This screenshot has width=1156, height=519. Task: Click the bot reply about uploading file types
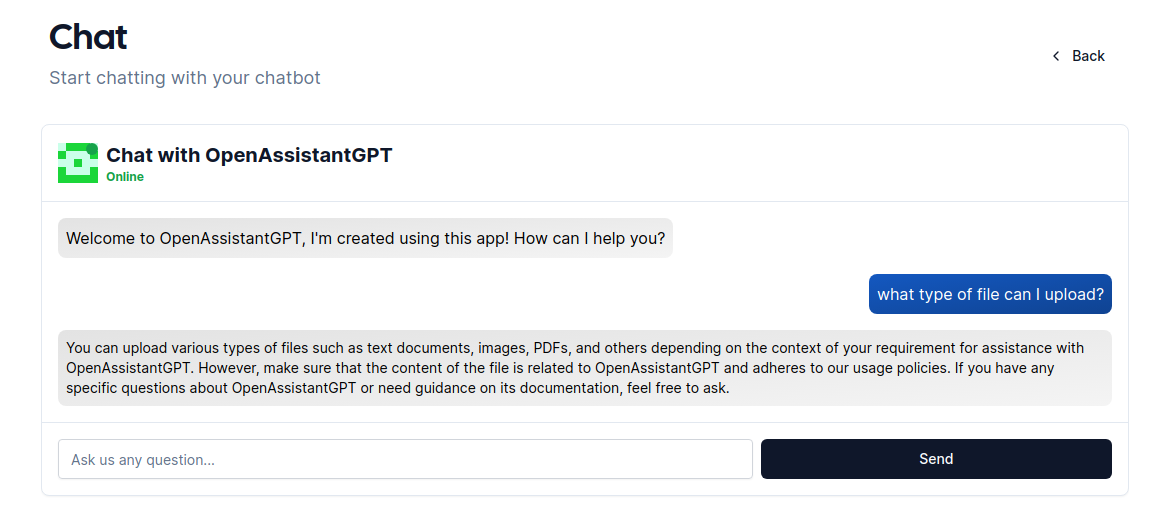point(584,368)
